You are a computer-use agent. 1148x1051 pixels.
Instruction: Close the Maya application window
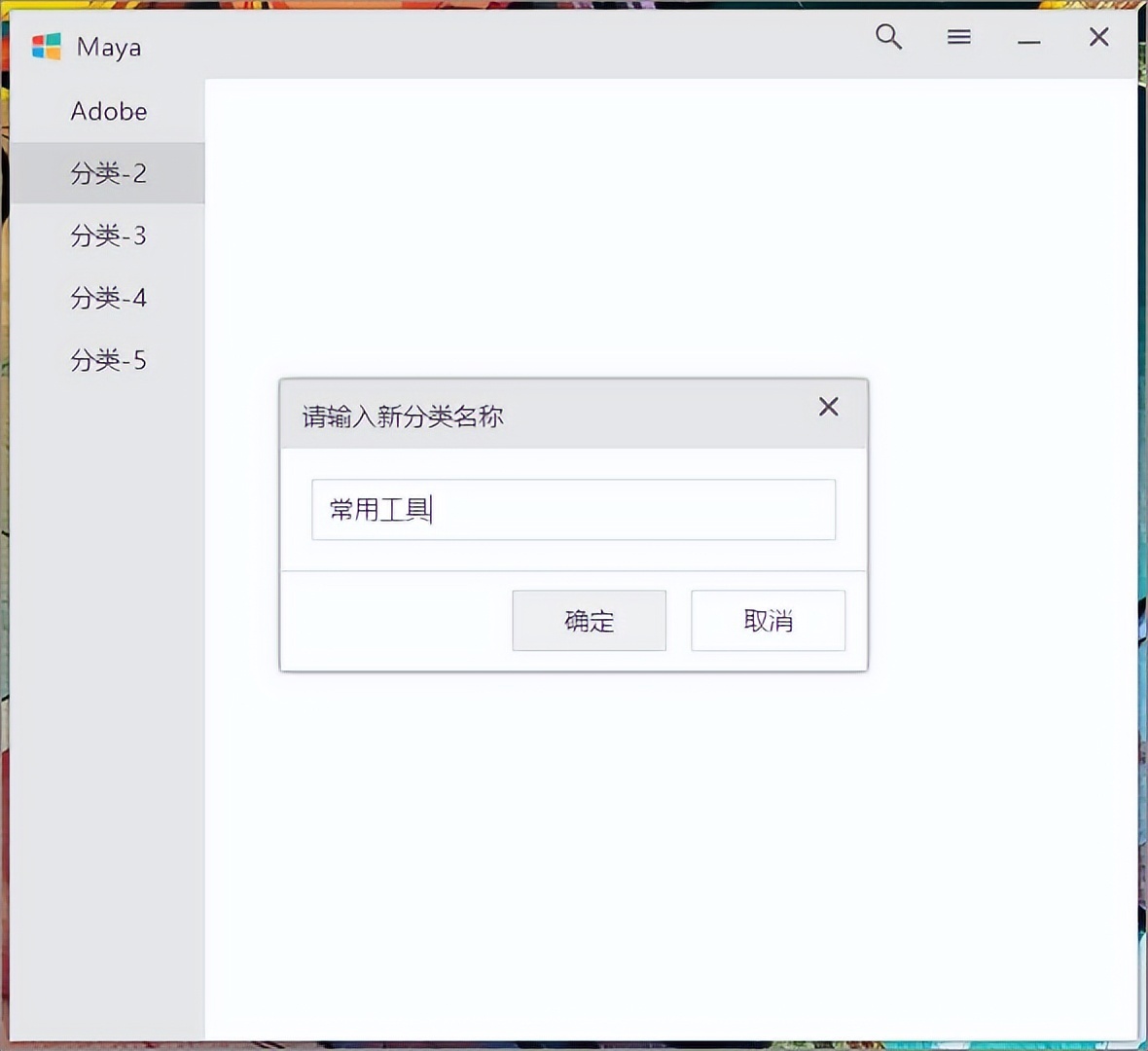(x=1098, y=37)
